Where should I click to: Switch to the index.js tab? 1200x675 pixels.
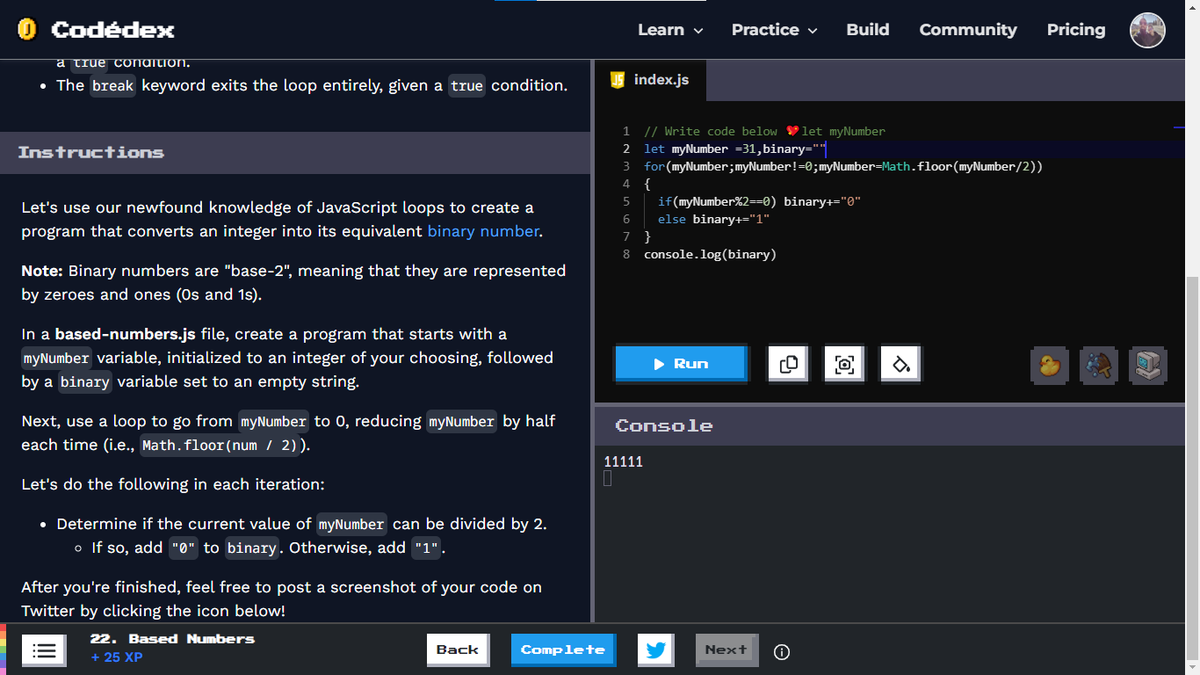tap(651, 80)
